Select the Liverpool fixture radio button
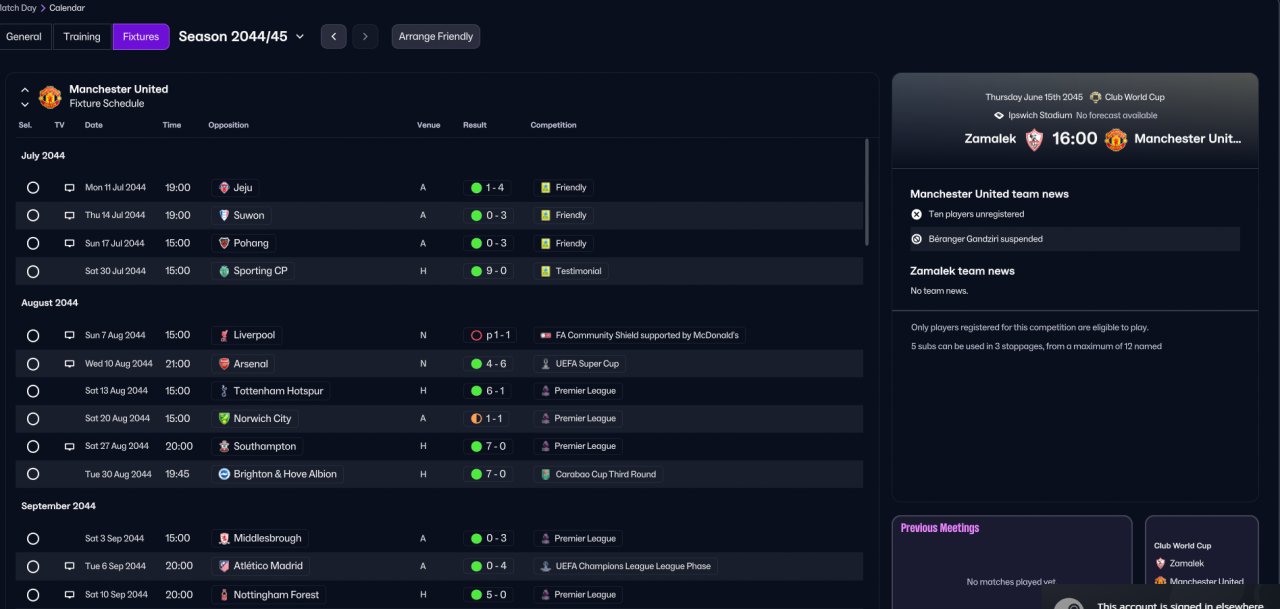1280x609 pixels. coord(33,336)
